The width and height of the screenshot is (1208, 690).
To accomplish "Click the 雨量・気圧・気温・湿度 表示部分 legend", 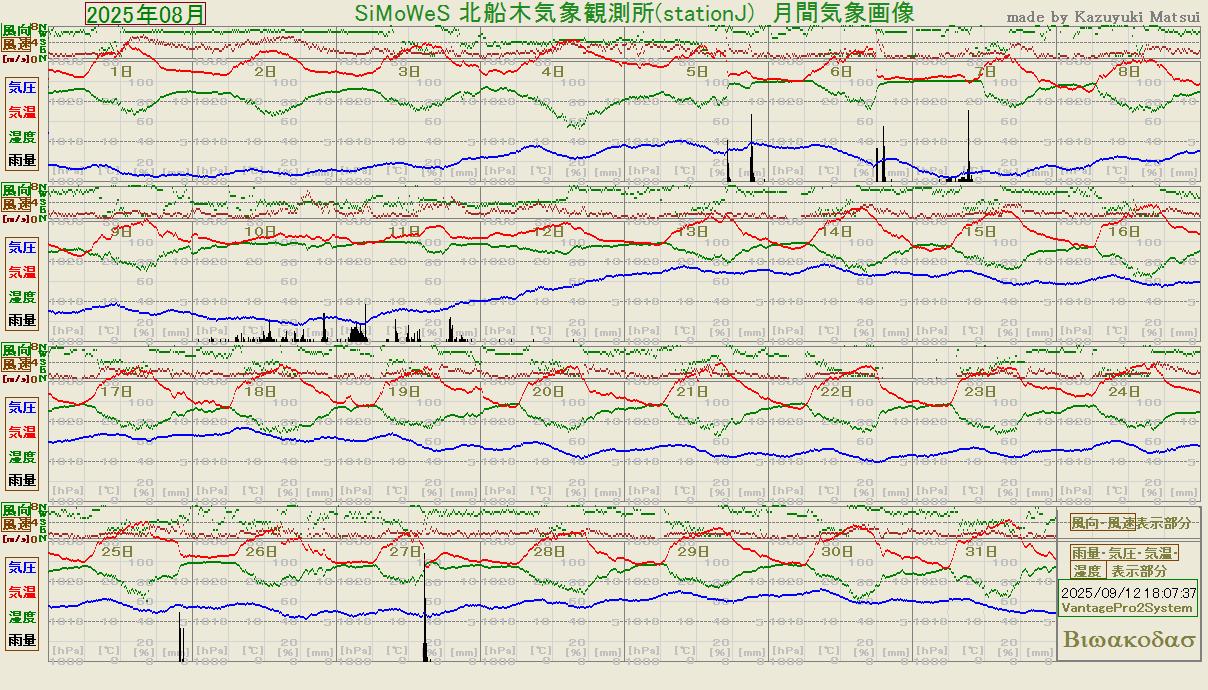I will pos(1125,562).
